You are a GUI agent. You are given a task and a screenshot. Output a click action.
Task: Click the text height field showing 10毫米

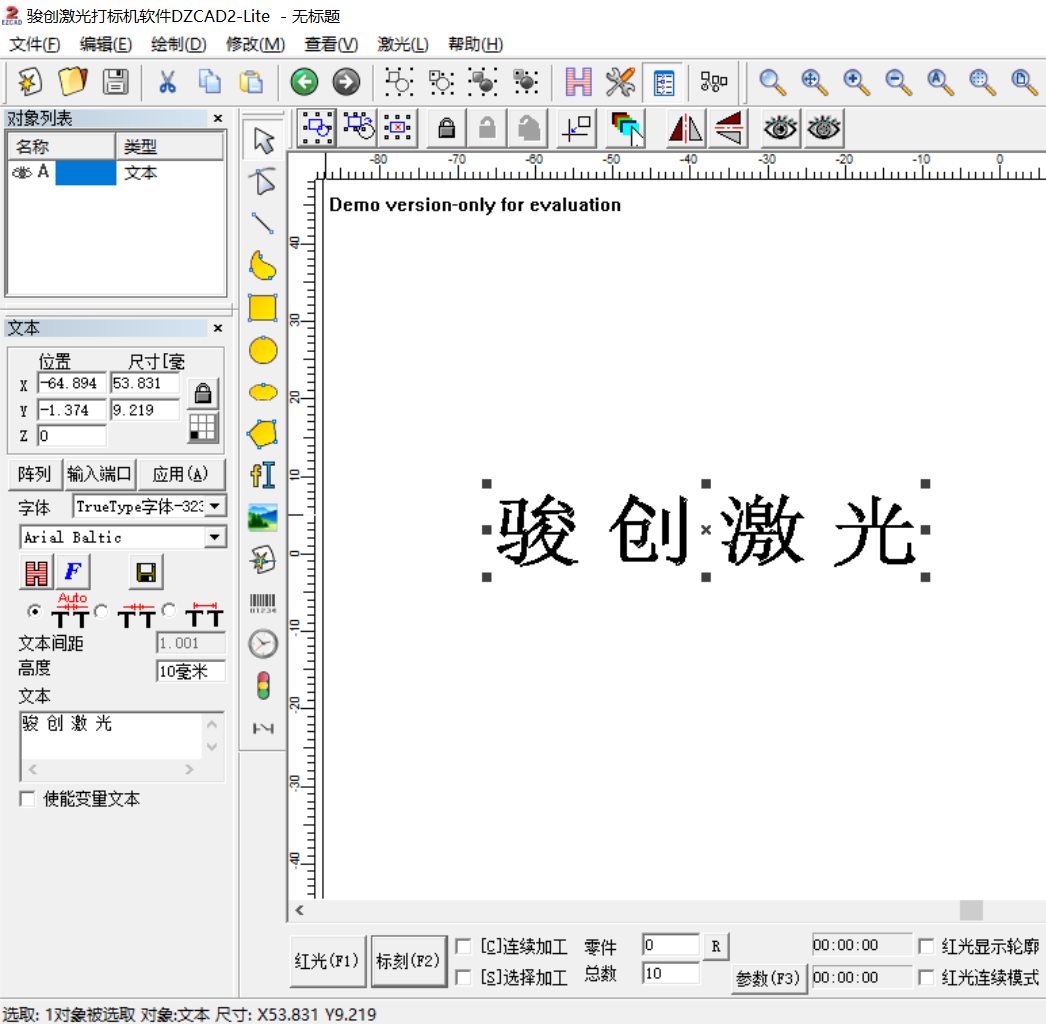pyautogui.click(x=190, y=671)
